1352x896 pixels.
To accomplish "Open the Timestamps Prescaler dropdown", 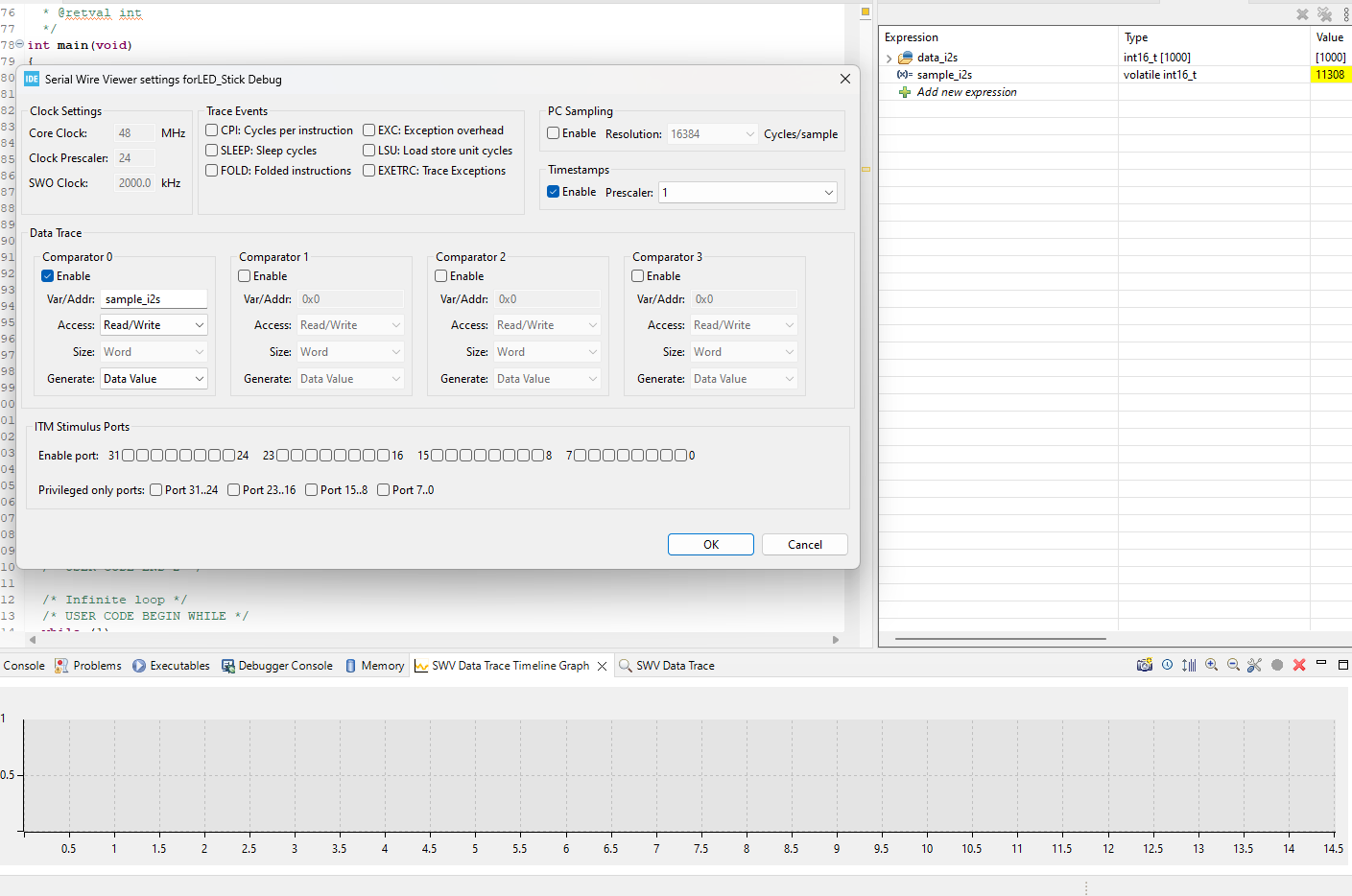I will [747, 192].
